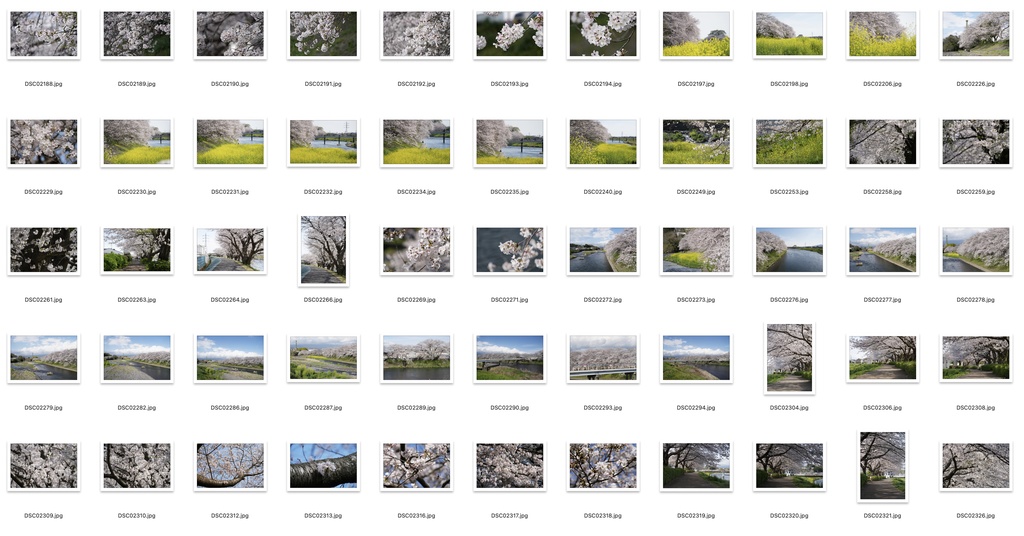The image size is (1024, 536).
Task: Select the portrait-oriented DSC02321.jpg thumbnail
Action: (x=882, y=466)
